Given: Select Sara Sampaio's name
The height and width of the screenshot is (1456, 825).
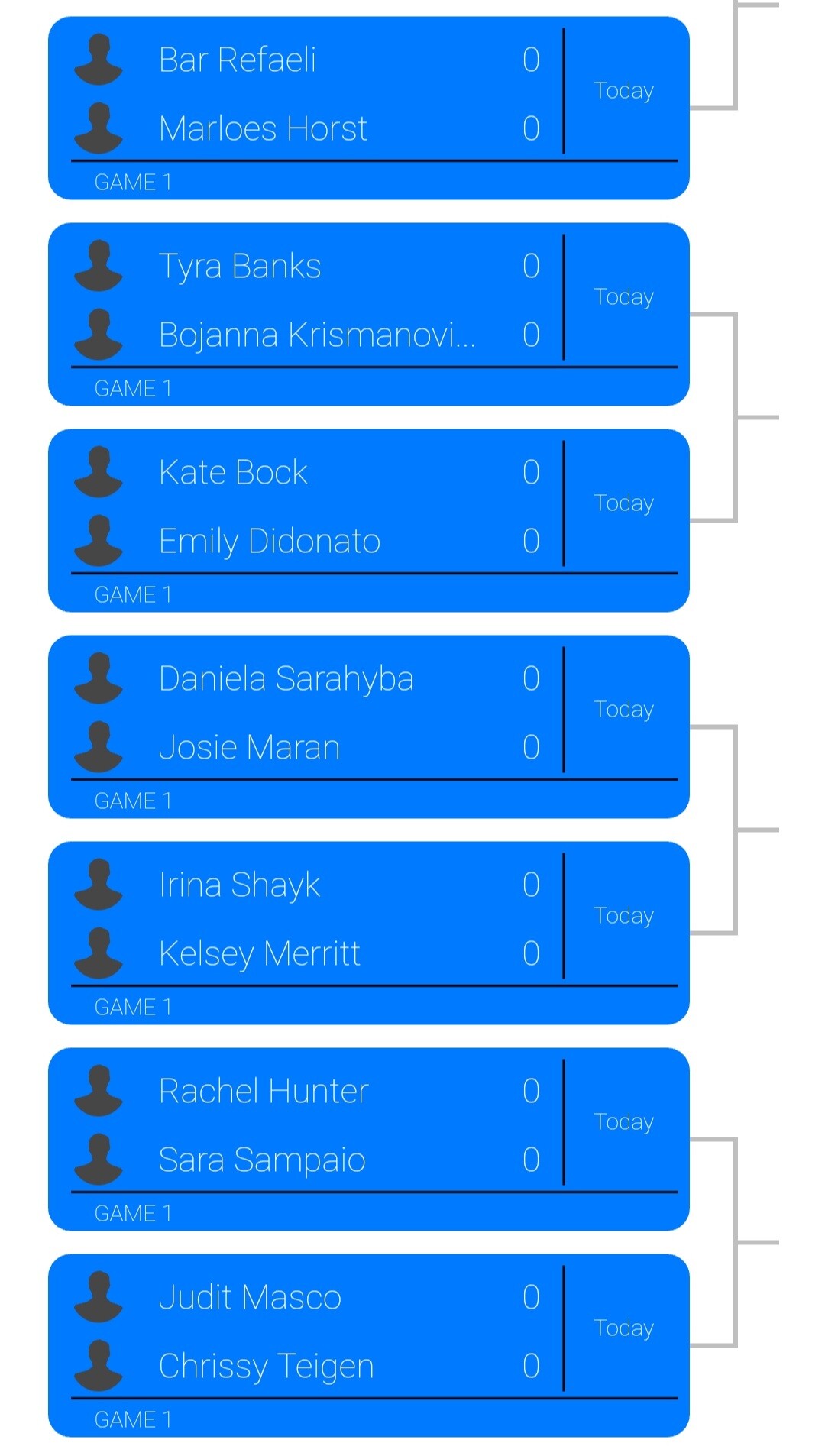Looking at the screenshot, I should point(262,1160).
